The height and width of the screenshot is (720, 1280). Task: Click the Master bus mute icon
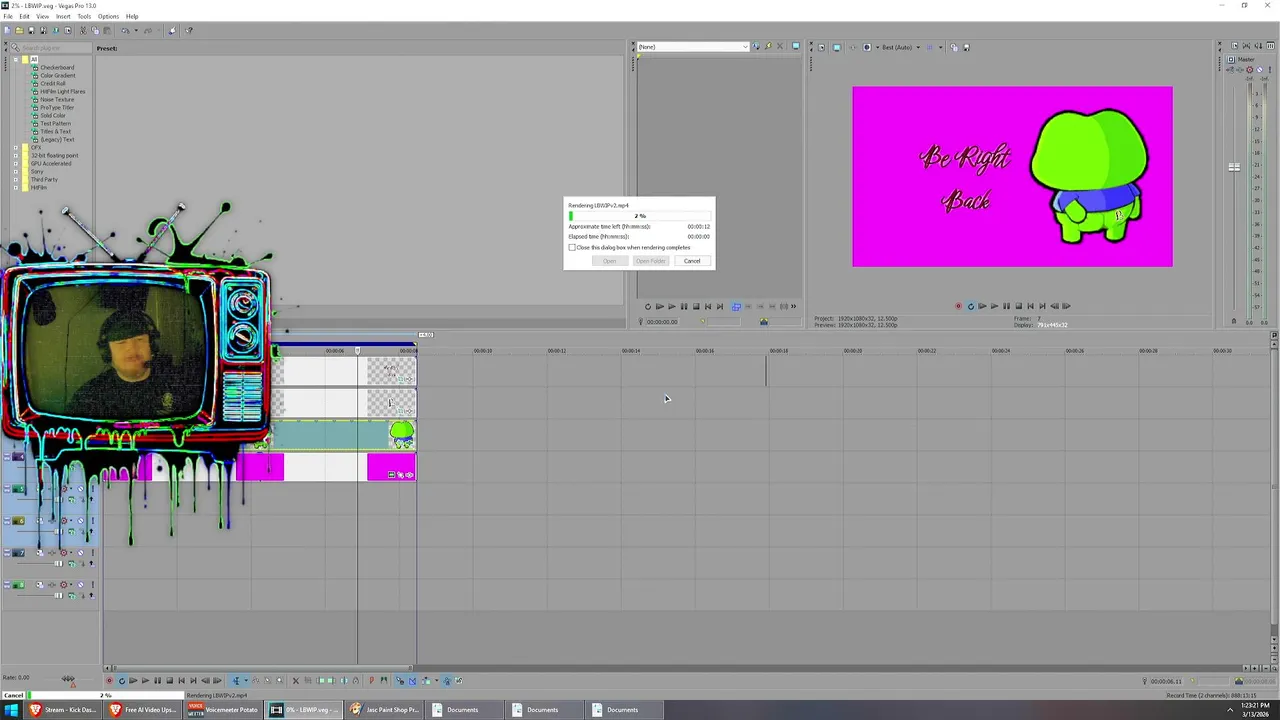[x=1259, y=70]
